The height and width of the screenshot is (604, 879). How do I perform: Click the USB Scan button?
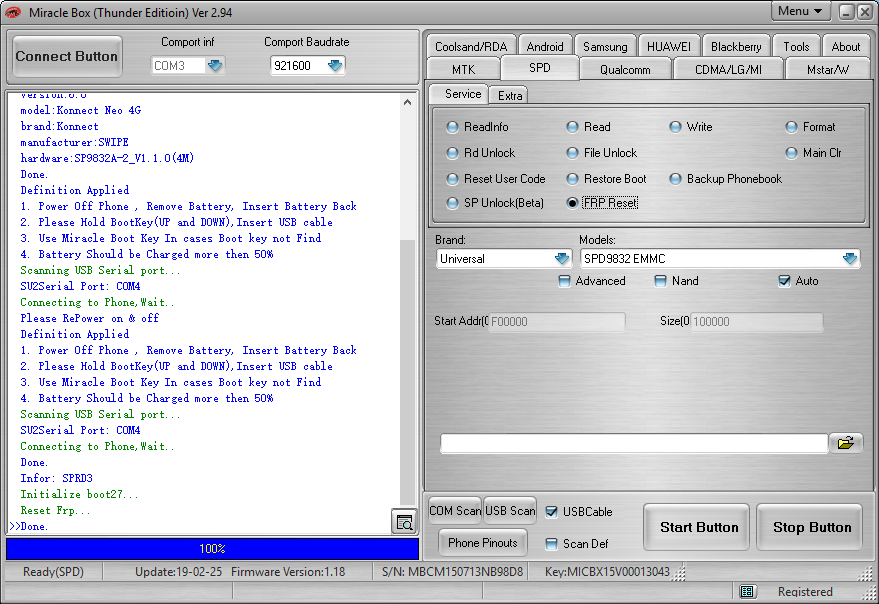pos(510,511)
